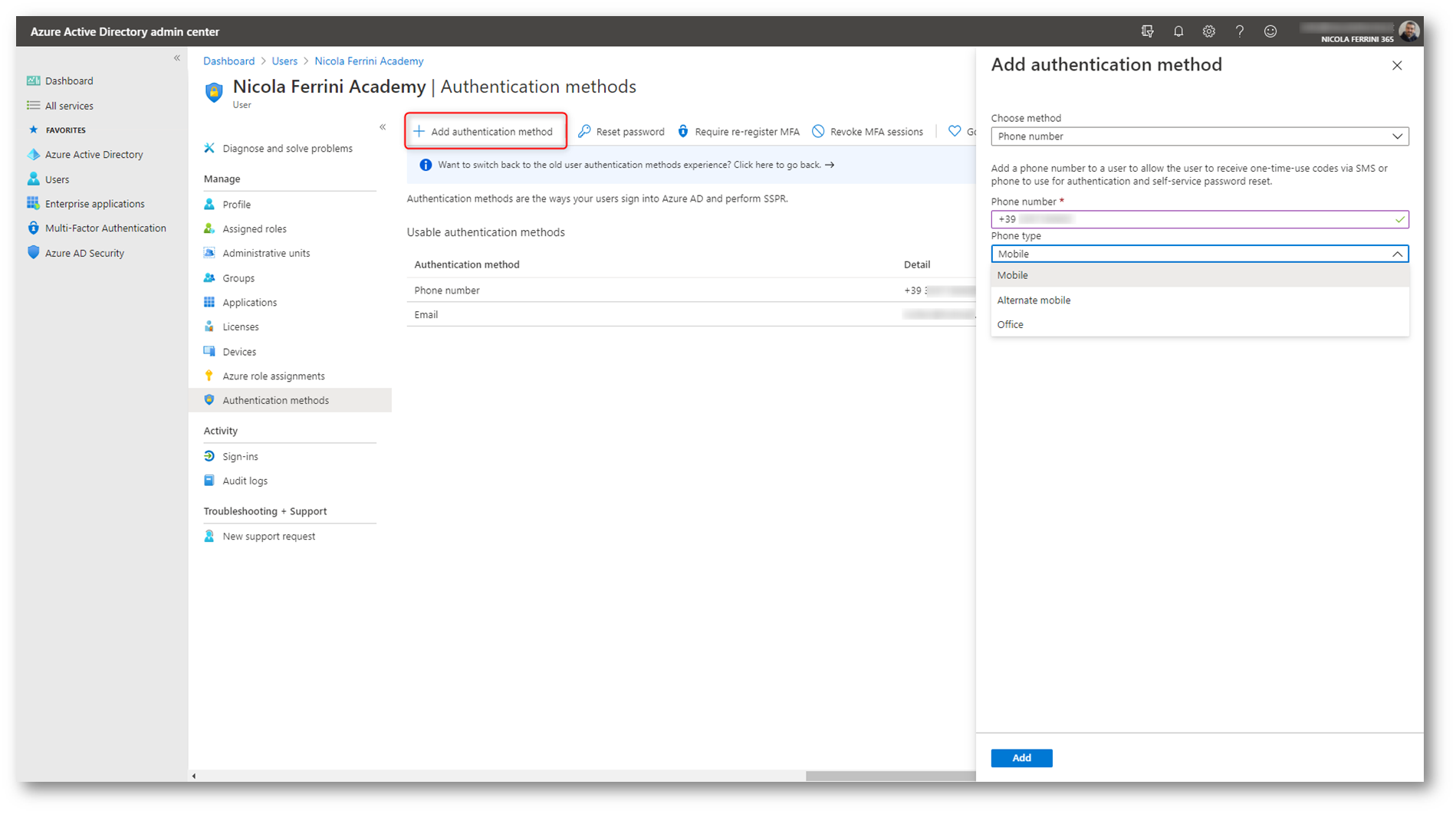Open Audit logs under Activity
This screenshot has height=814, width=1456.
click(245, 481)
